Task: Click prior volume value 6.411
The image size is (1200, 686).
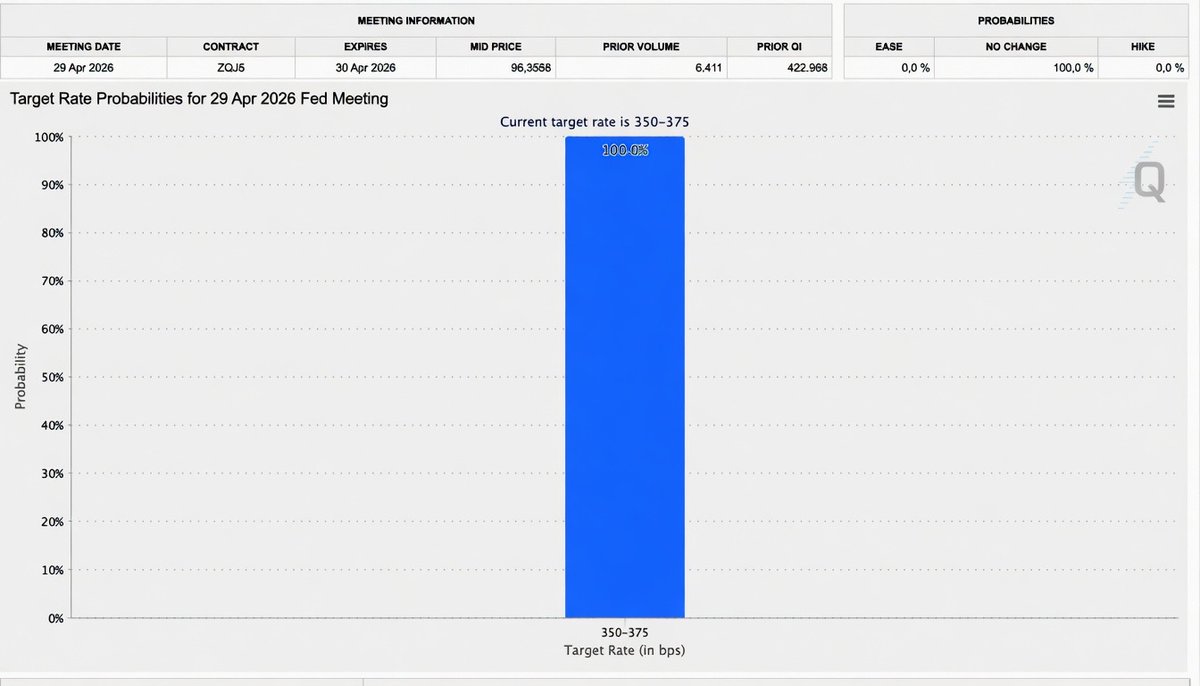Action: click(707, 67)
